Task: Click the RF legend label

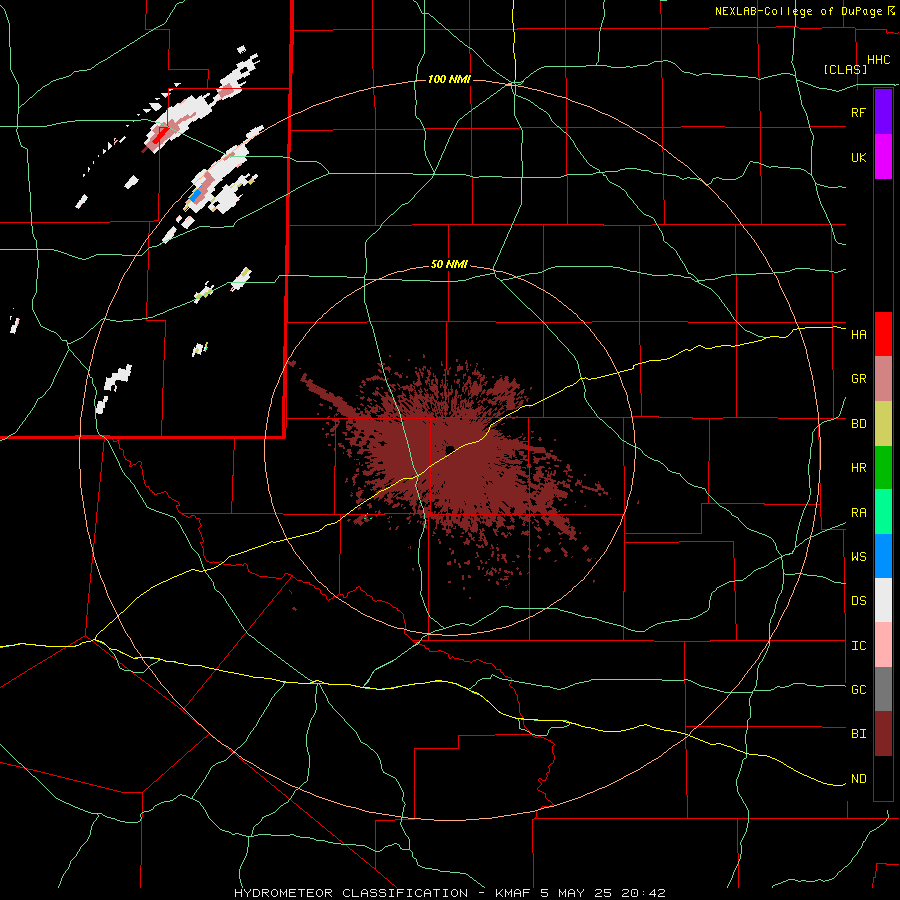Action: tap(858, 112)
